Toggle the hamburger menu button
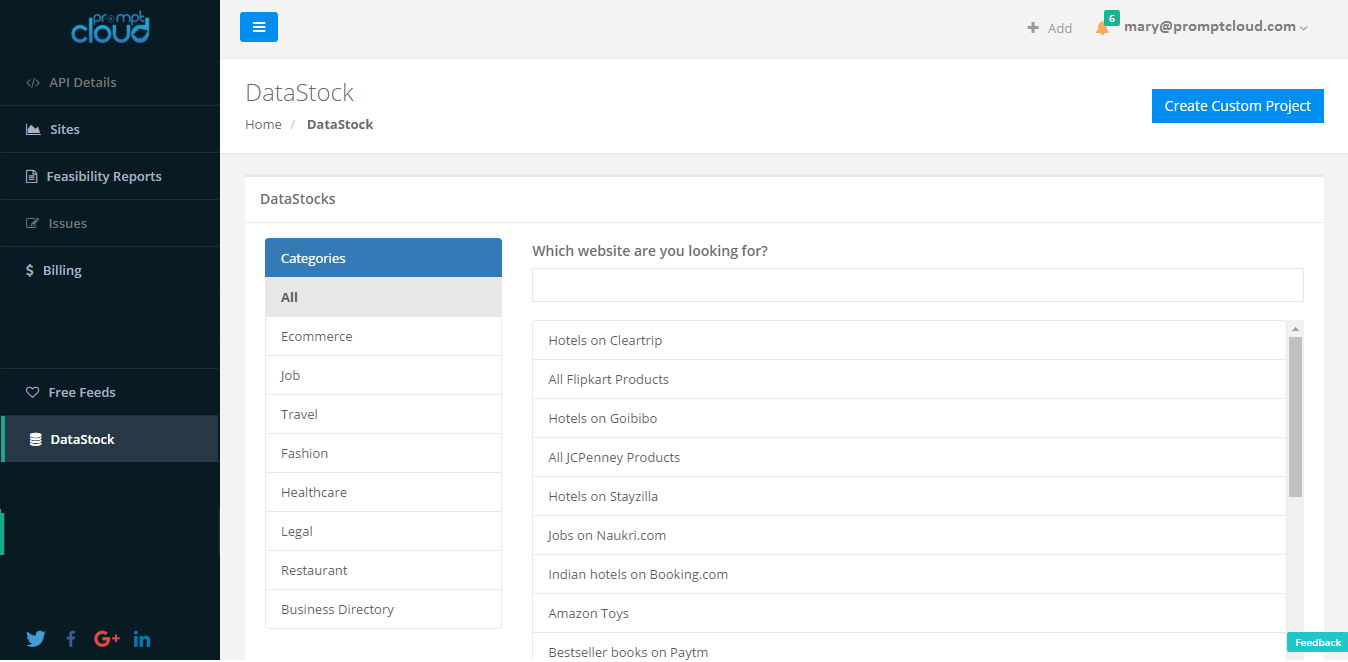This screenshot has height=662, width=1348. pos(259,27)
